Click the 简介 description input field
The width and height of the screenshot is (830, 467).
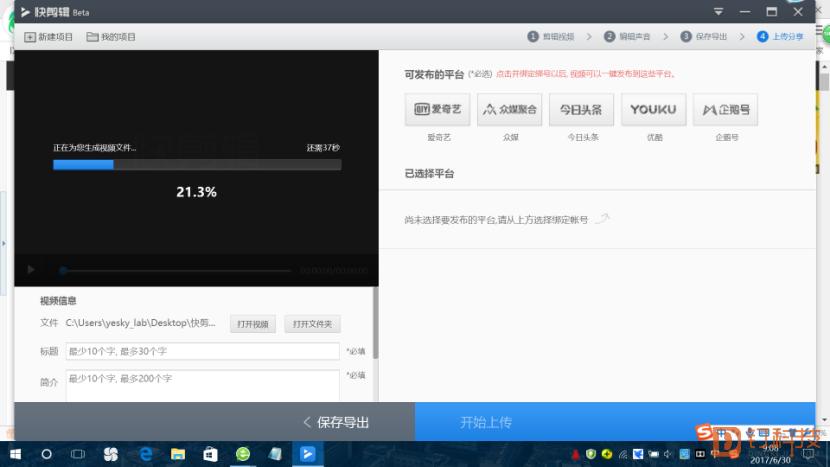pos(202,386)
